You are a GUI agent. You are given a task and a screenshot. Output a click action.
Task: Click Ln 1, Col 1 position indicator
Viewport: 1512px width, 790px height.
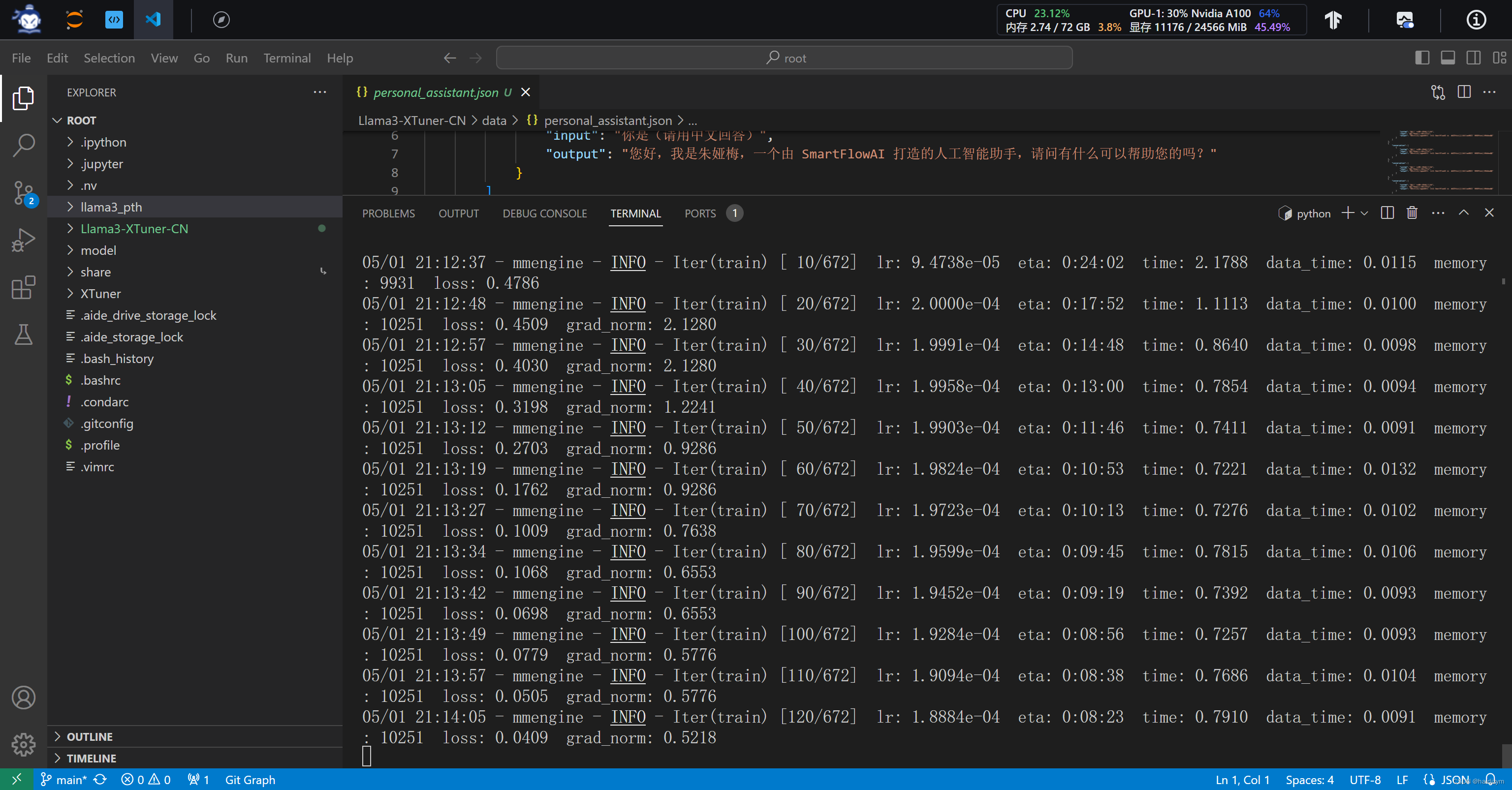[1243, 780]
